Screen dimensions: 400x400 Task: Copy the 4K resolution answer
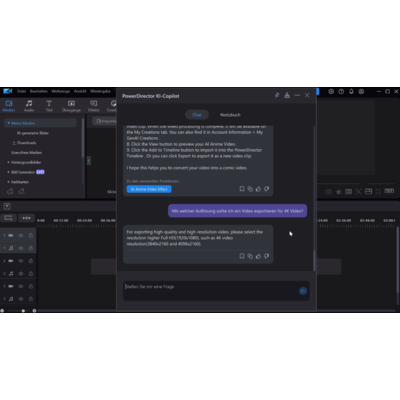250,256
